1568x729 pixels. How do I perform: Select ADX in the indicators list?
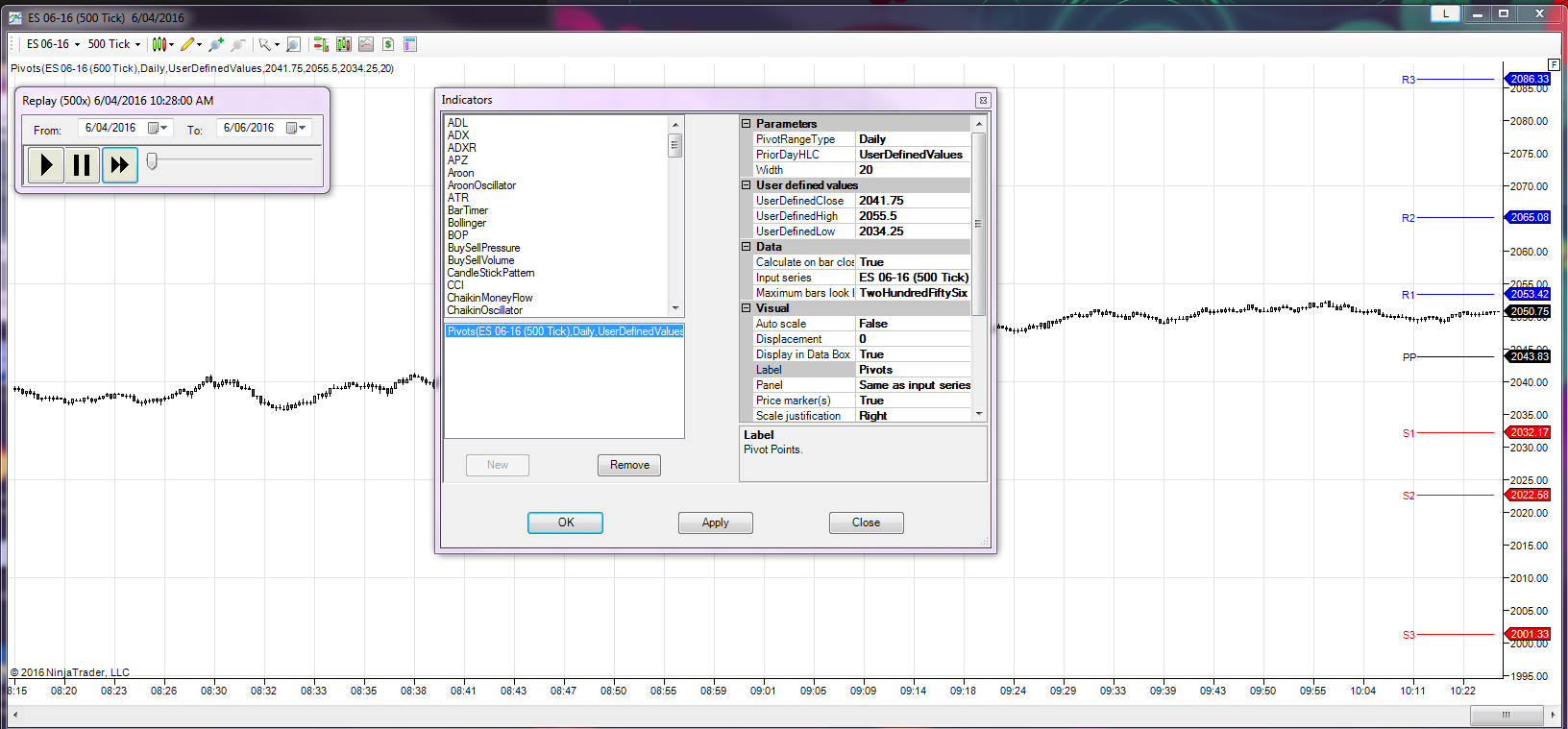pos(458,135)
